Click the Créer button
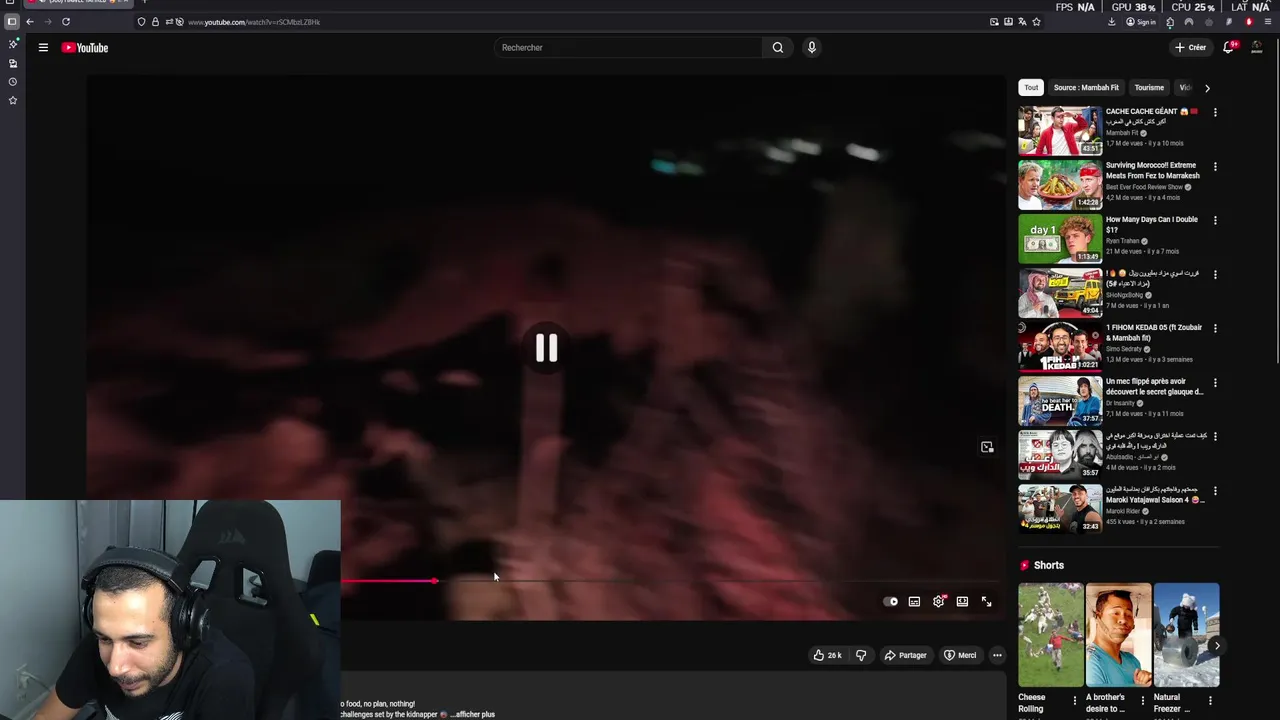Screen dimensions: 1280x720 click(1191, 47)
